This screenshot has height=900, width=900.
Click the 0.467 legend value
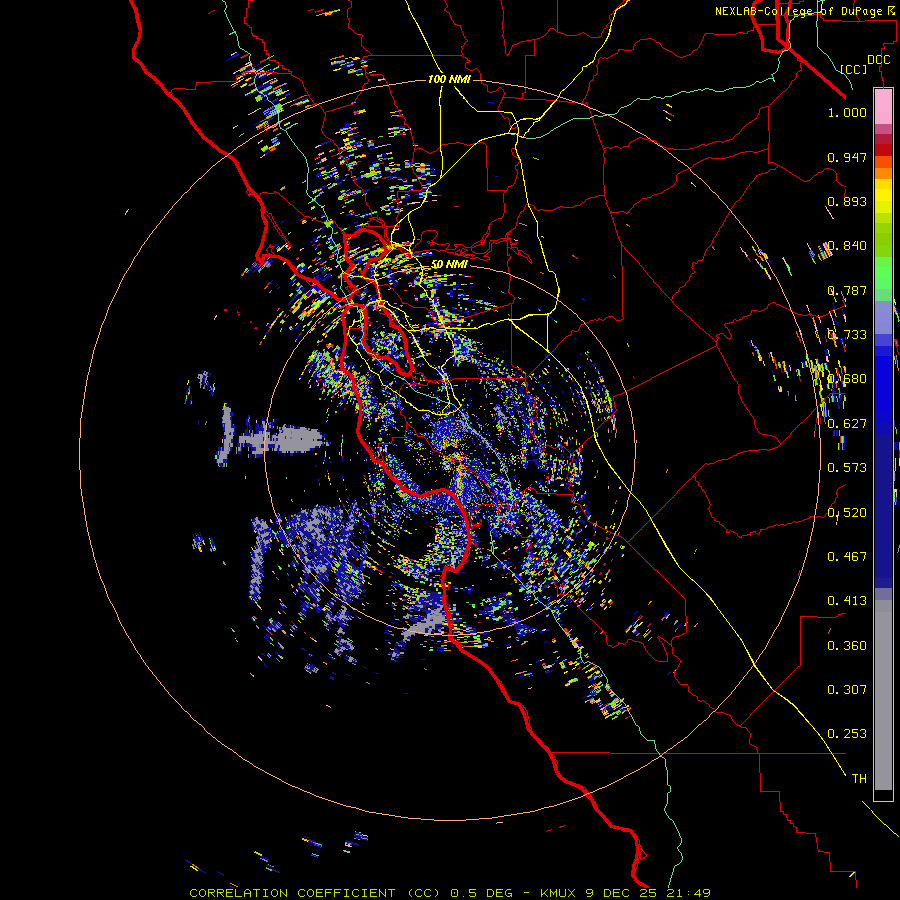pos(847,557)
